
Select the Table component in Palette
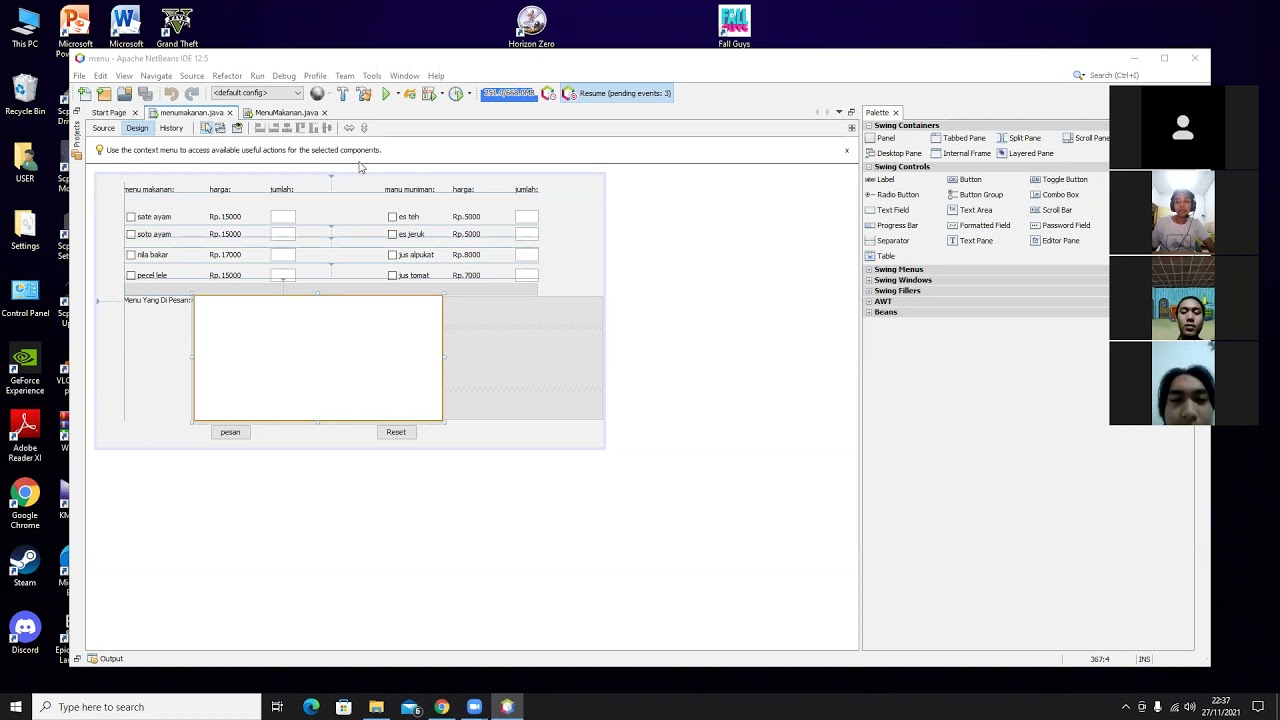point(880,256)
